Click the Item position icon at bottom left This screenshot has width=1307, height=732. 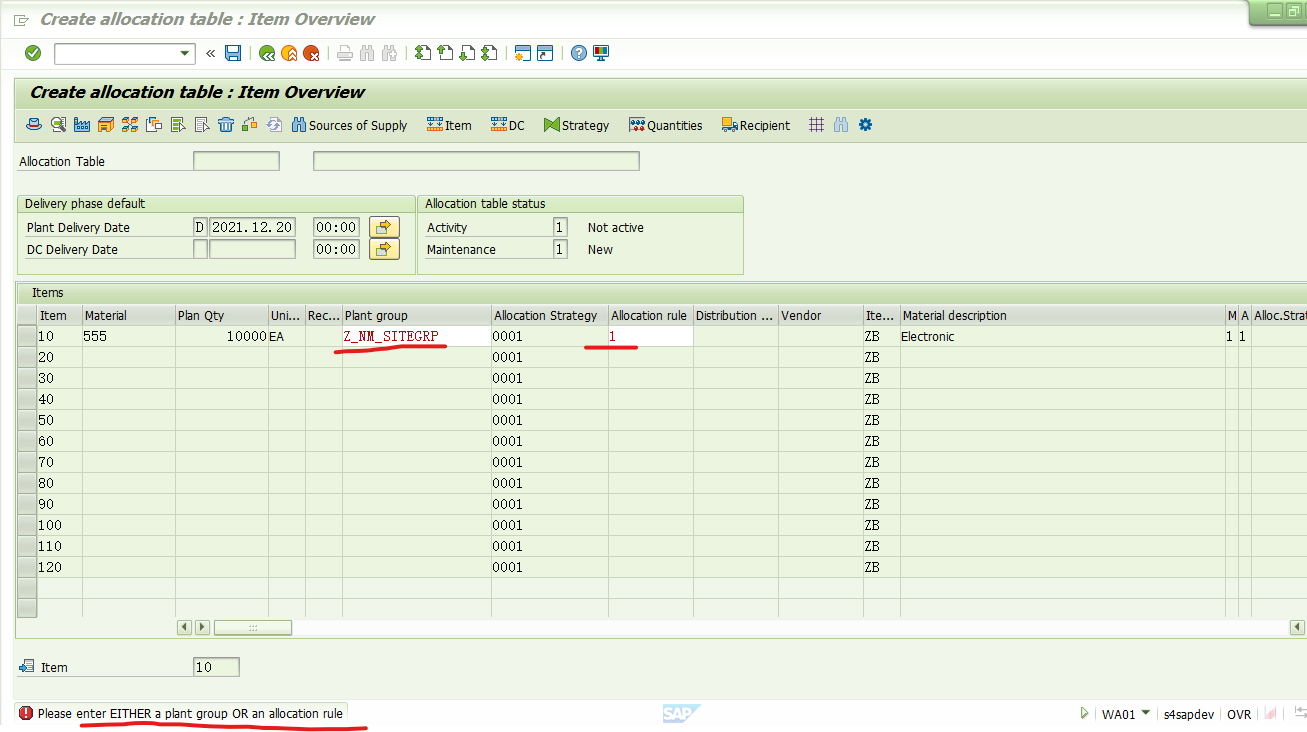click(27, 667)
